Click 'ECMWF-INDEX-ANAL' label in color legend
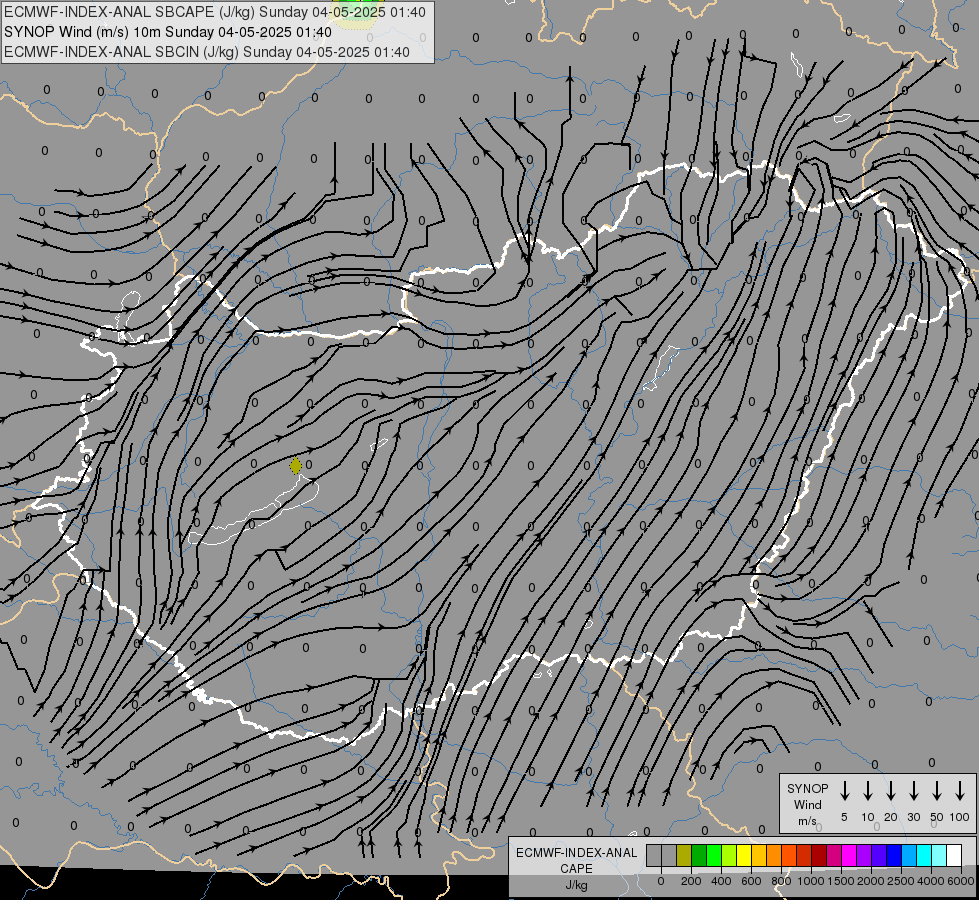Viewport: 979px width, 900px height. pyautogui.click(x=576, y=853)
